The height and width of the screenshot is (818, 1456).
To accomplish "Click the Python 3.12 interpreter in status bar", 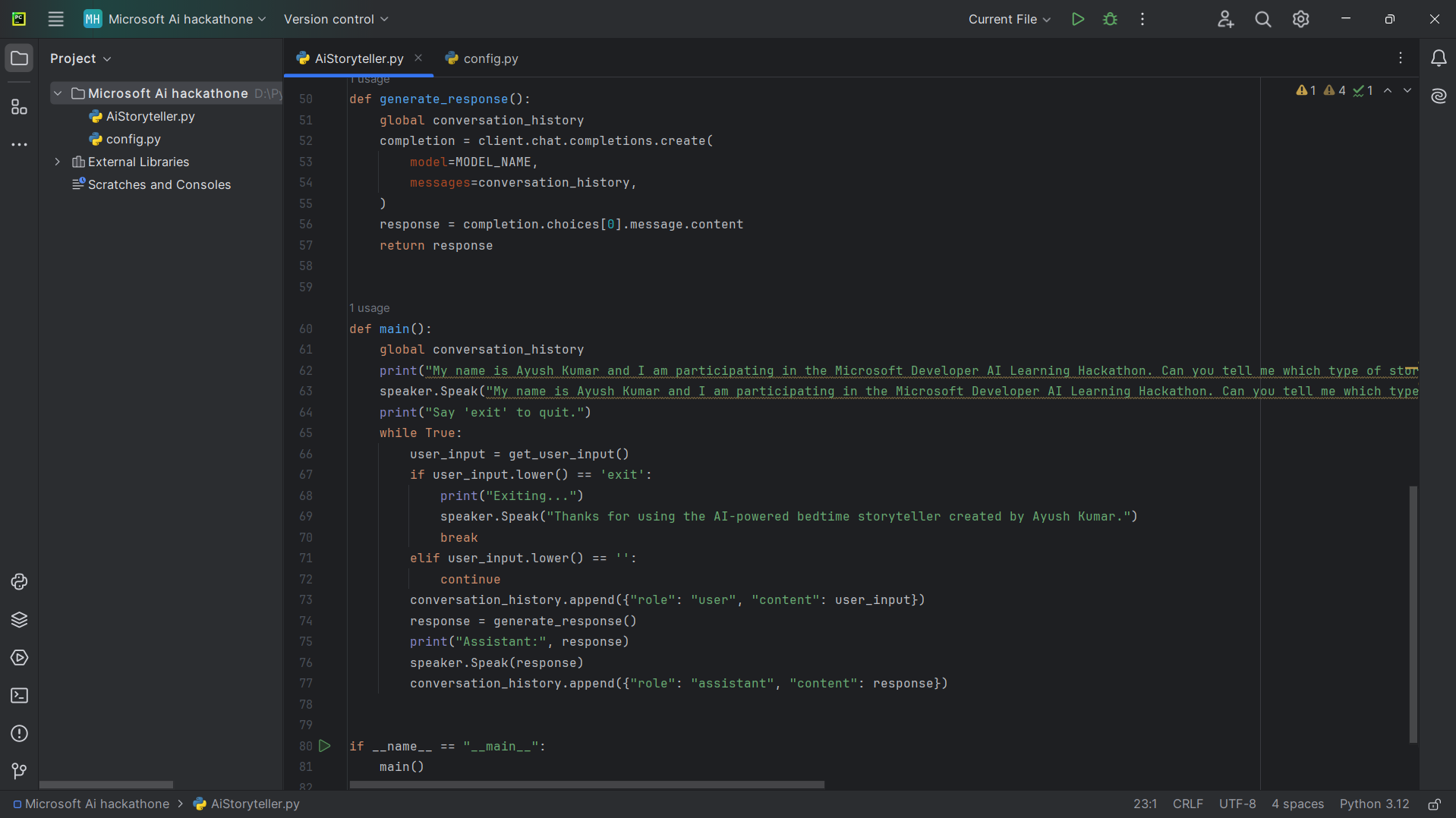I will 1373,804.
